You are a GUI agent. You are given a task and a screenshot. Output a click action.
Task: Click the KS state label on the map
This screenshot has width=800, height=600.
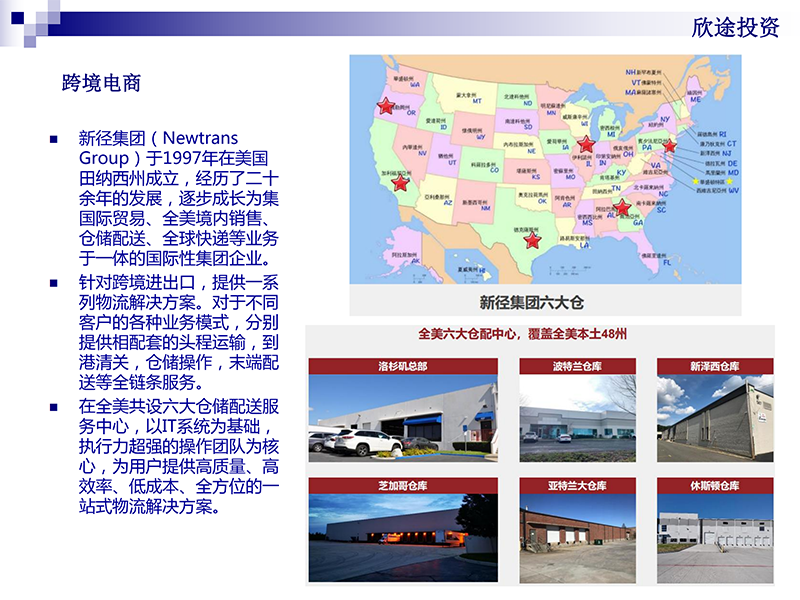click(536, 177)
